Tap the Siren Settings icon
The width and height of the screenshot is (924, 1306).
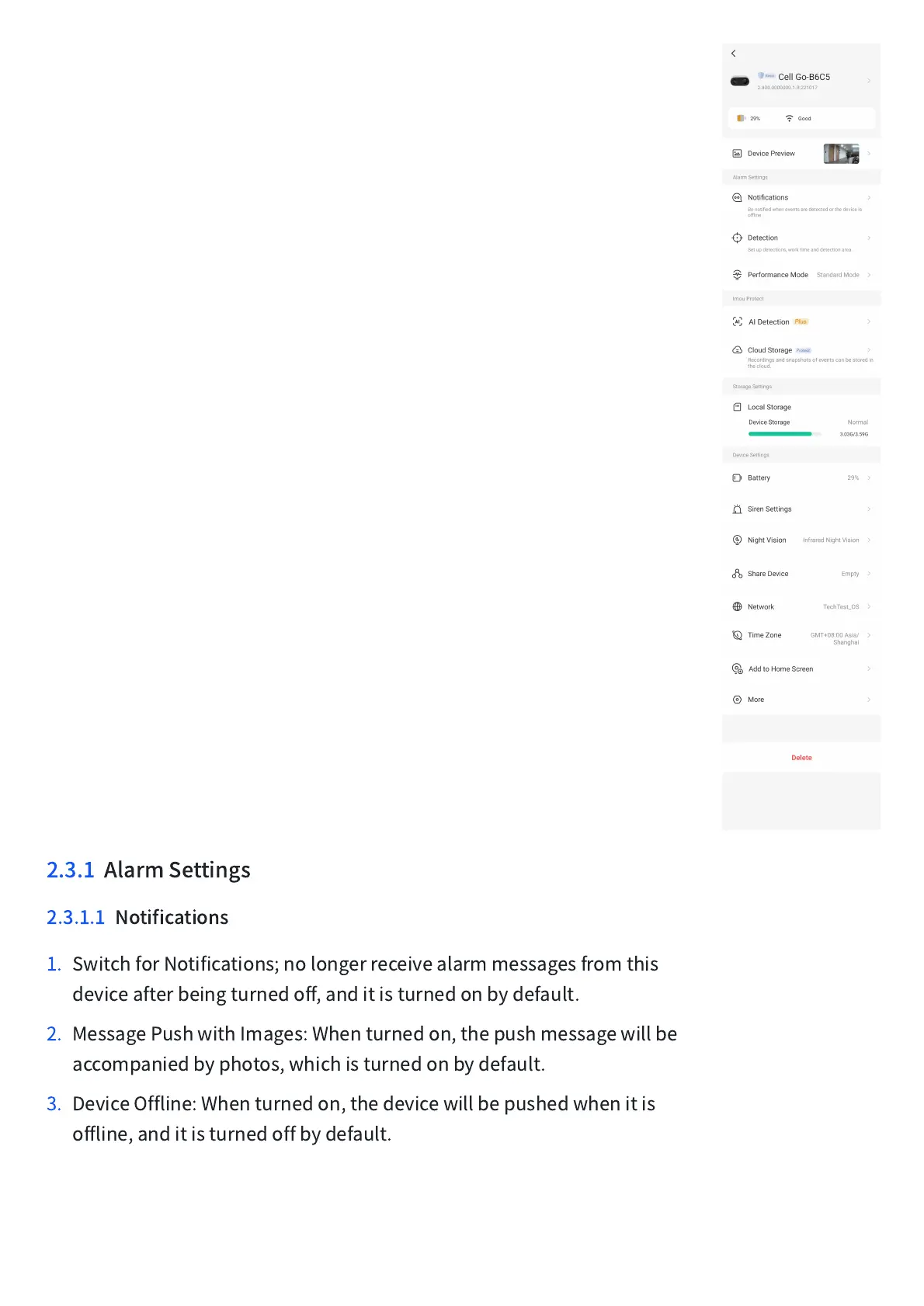737,509
